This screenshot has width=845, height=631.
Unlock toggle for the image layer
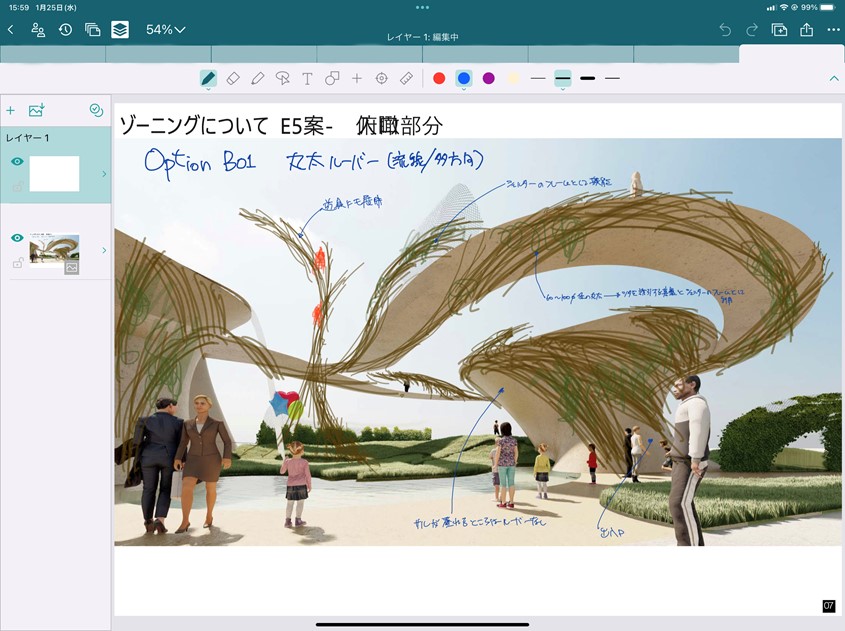17,263
